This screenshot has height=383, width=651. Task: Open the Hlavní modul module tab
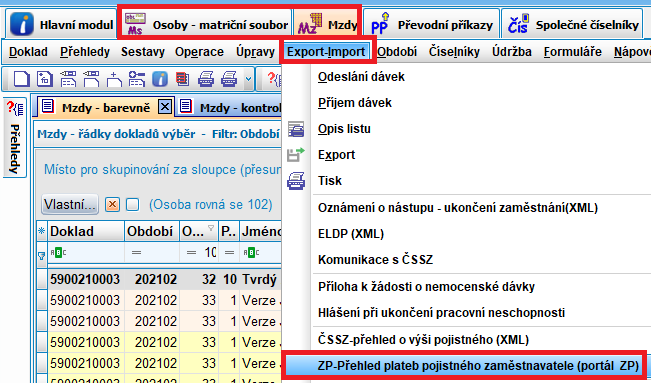pos(61,25)
